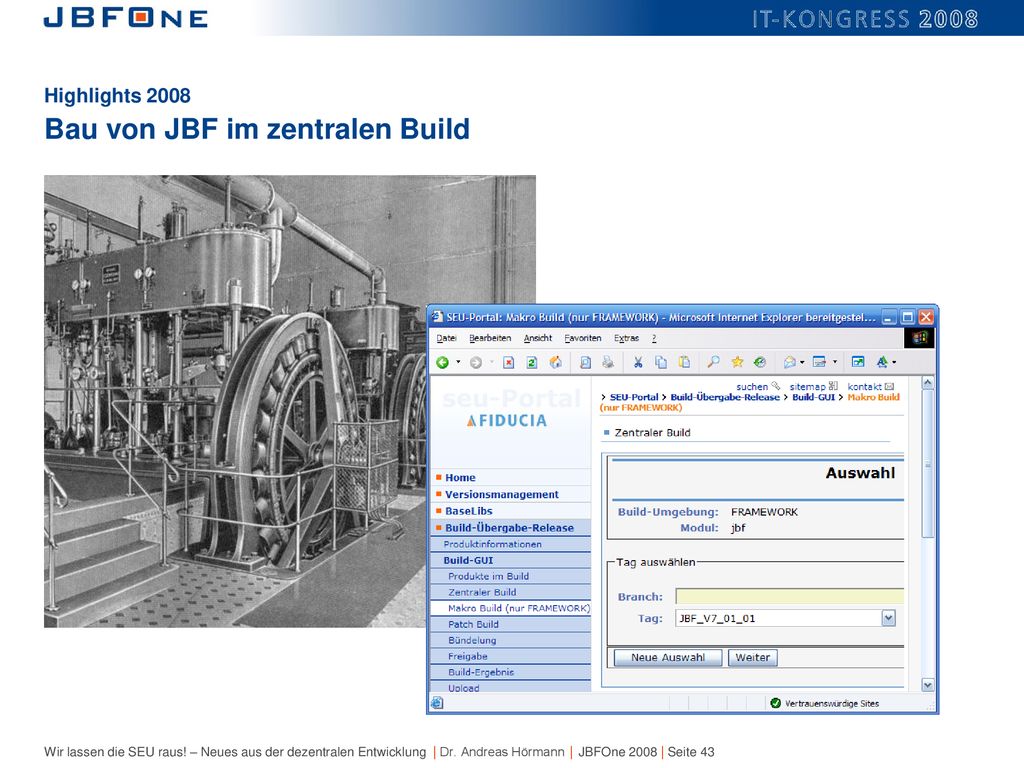1024x768 pixels.
Task: Click into the yellow Branch input field
Action: click(x=790, y=596)
